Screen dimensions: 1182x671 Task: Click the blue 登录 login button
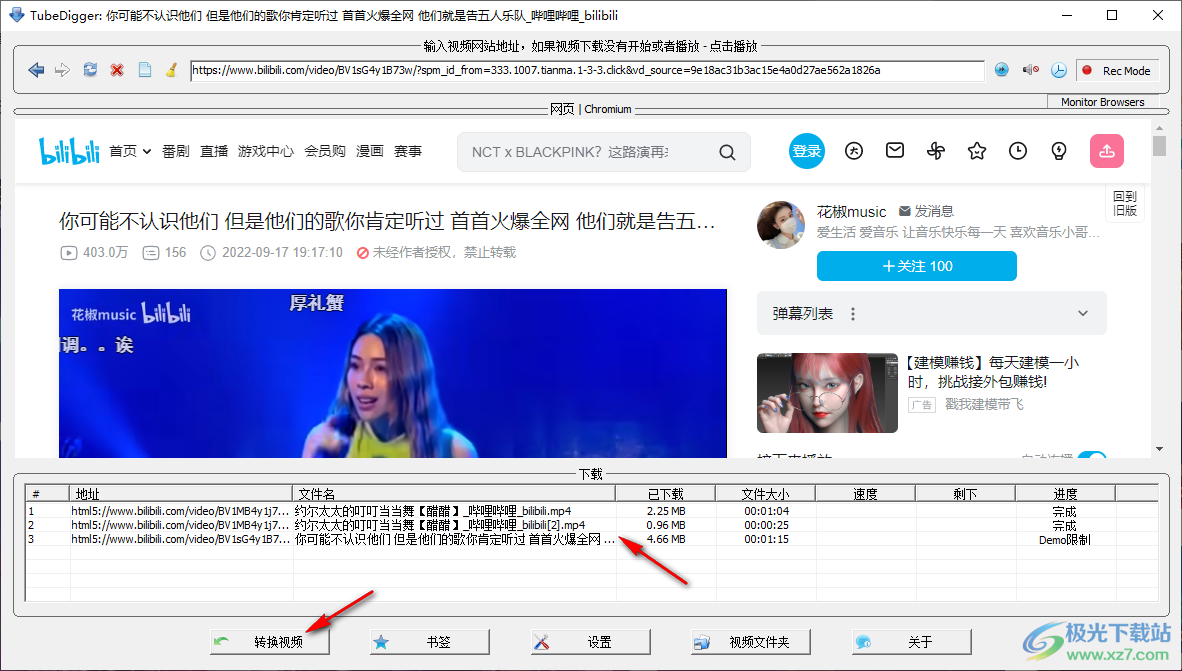pos(807,151)
